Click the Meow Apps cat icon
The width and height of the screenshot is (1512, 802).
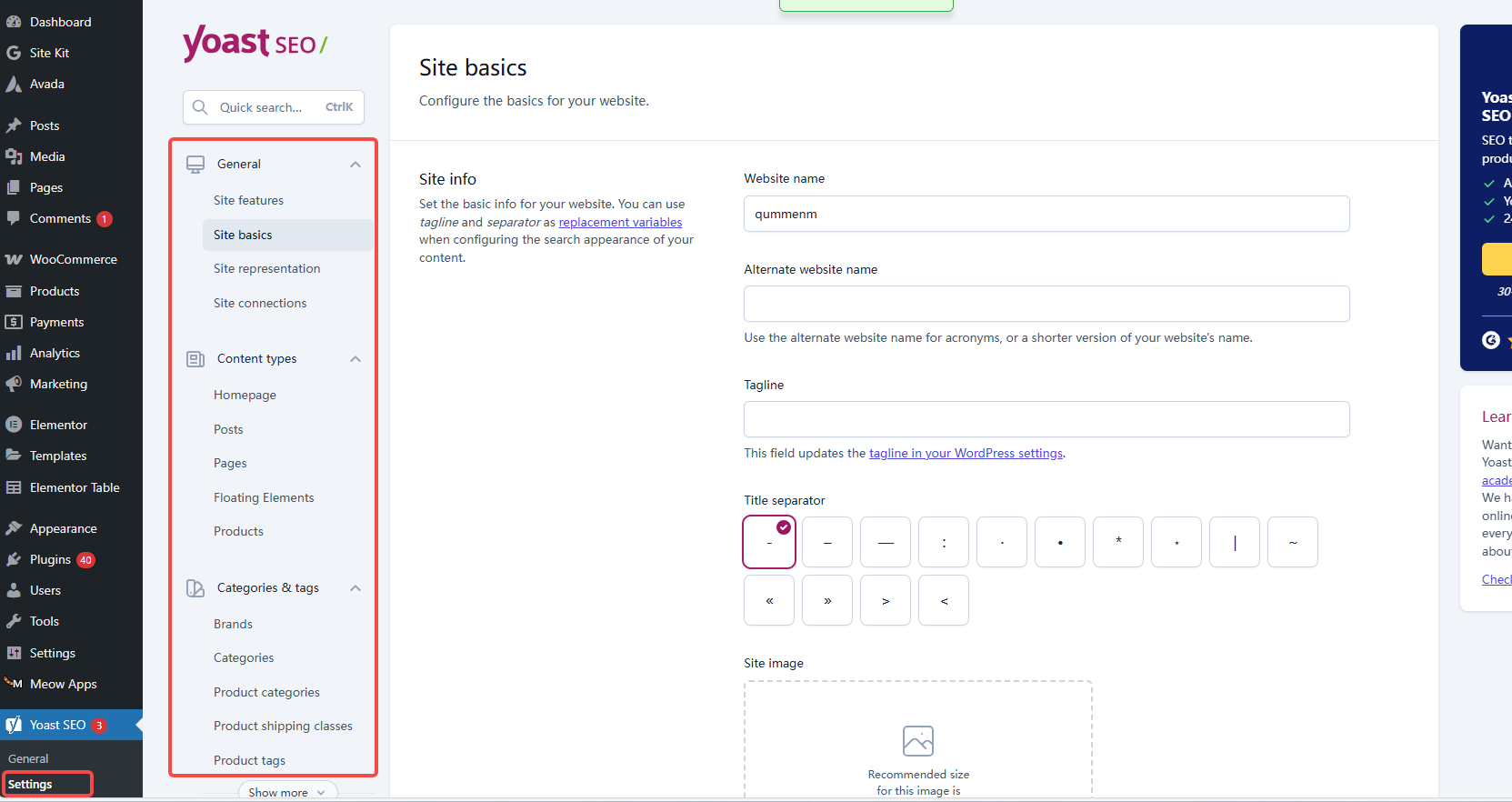pyautogui.click(x=14, y=684)
